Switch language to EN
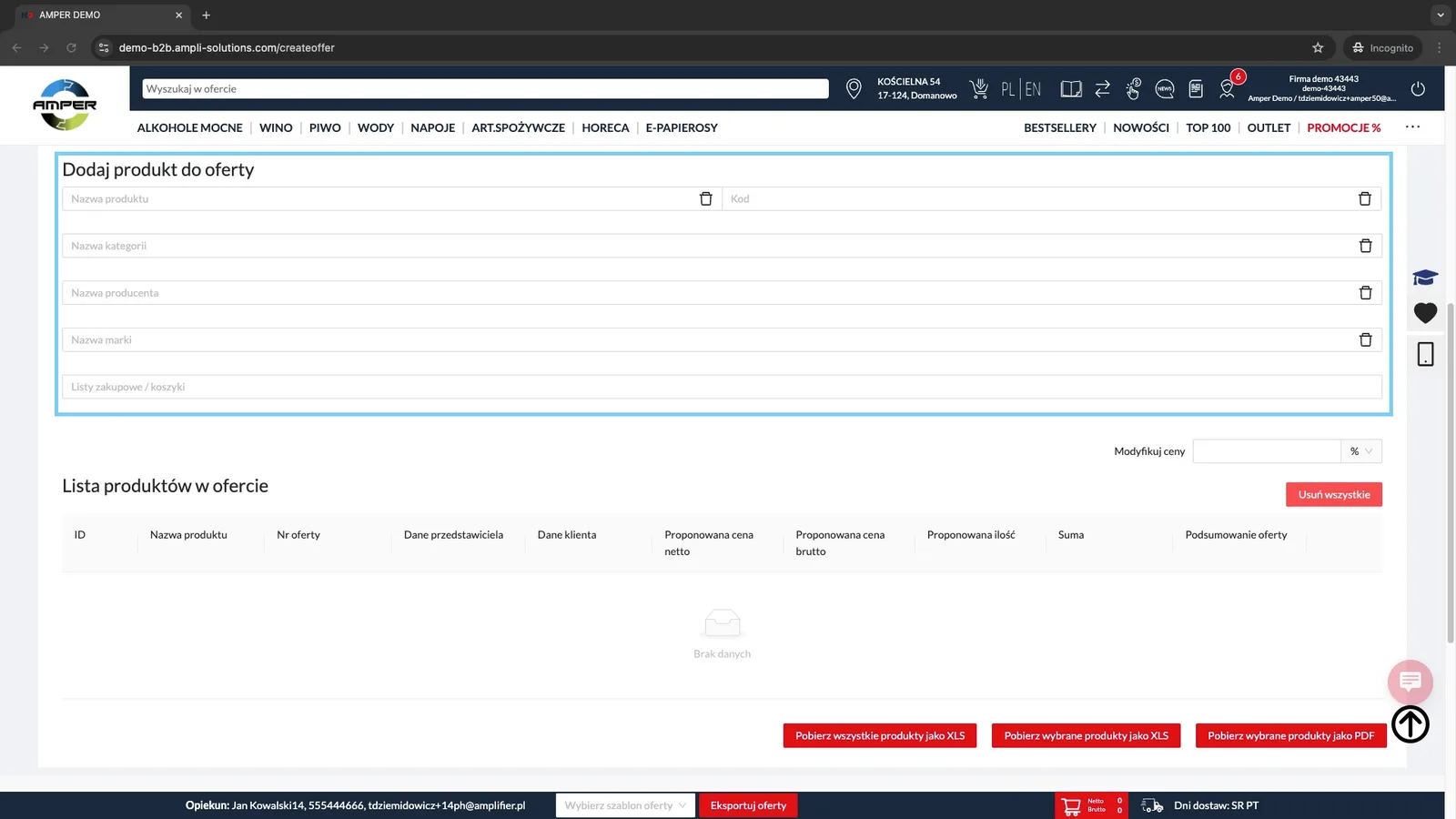 tap(1033, 89)
